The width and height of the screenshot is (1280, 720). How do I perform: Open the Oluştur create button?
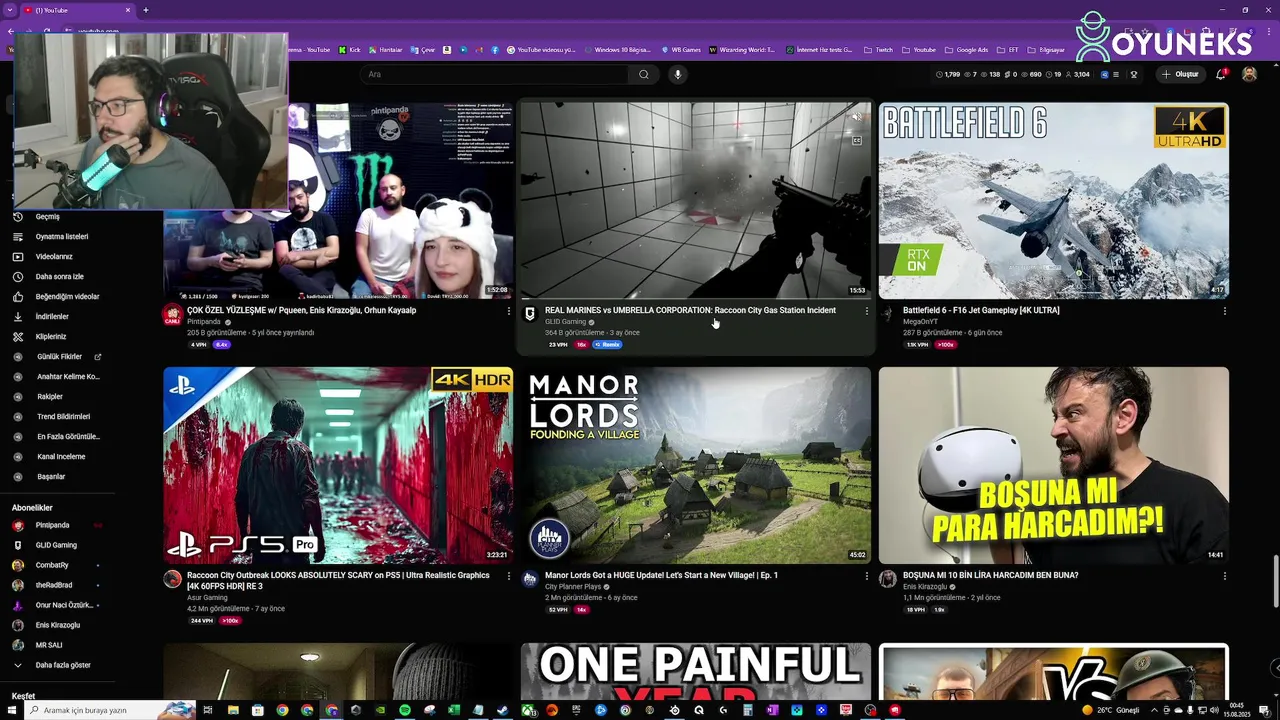click(1180, 74)
